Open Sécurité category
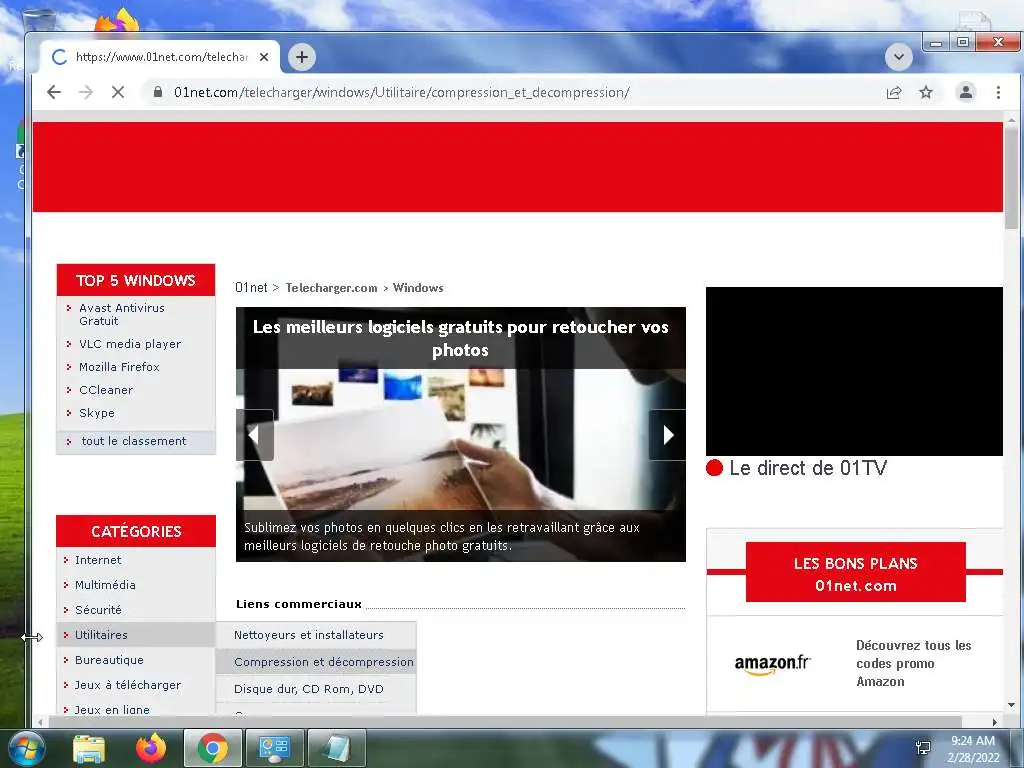1024x768 pixels. pos(98,609)
